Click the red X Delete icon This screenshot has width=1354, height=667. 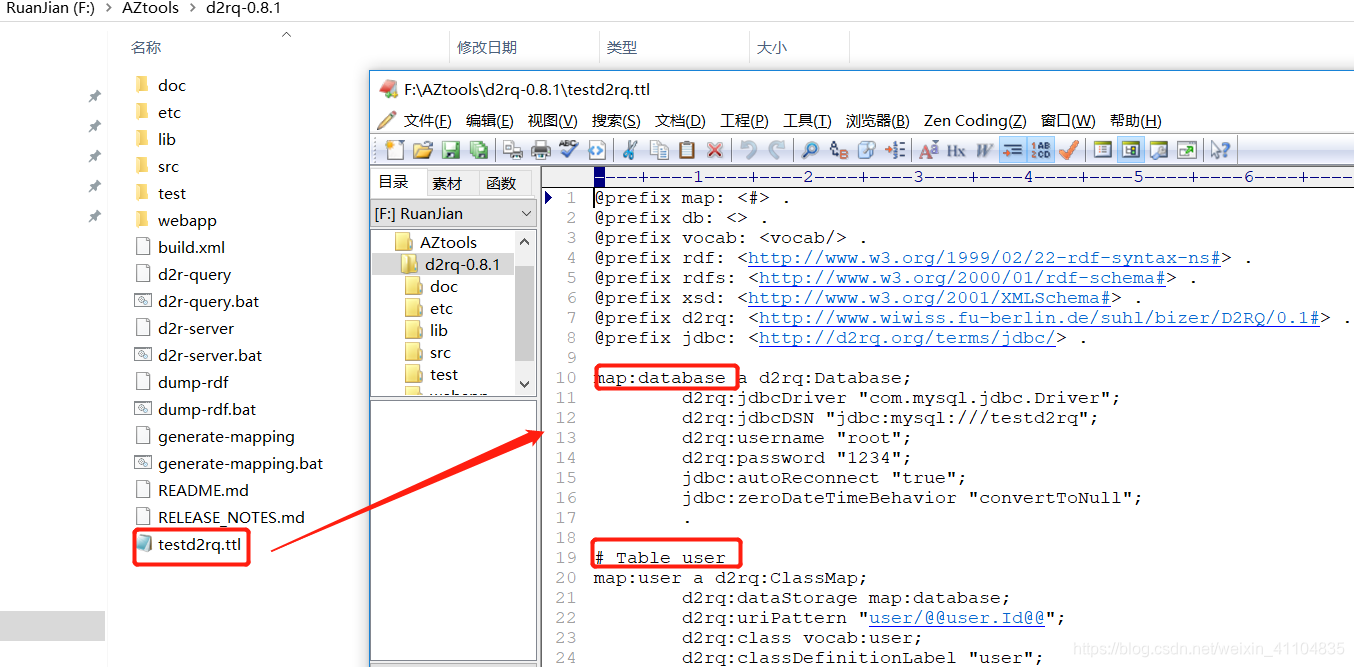coord(715,150)
